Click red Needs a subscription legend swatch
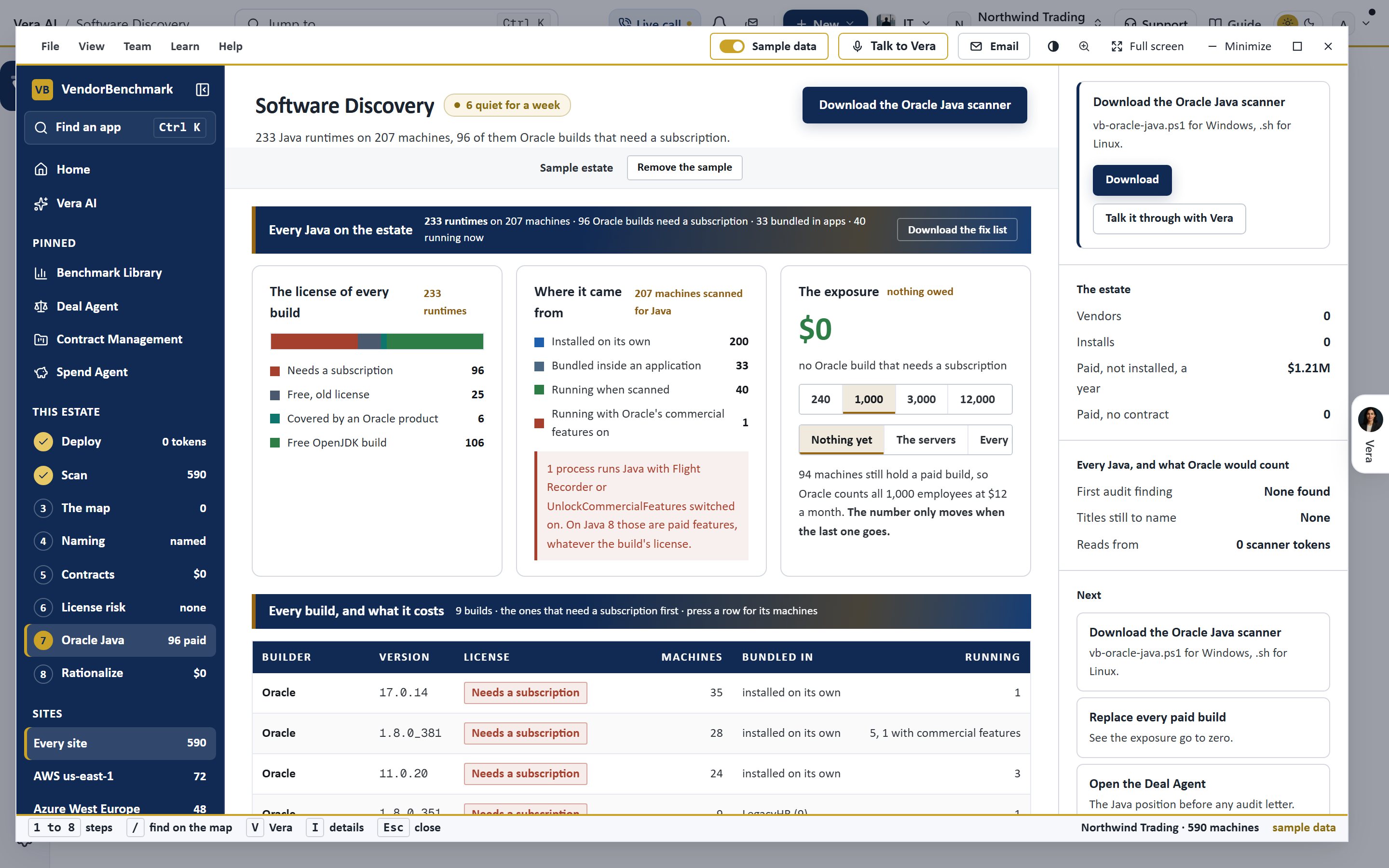 [x=275, y=371]
